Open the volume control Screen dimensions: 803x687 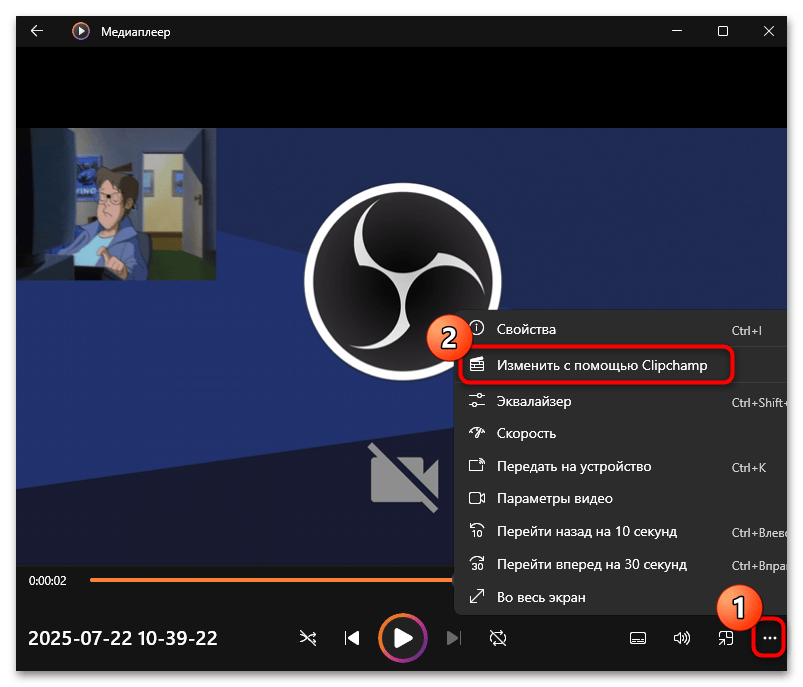(682, 638)
